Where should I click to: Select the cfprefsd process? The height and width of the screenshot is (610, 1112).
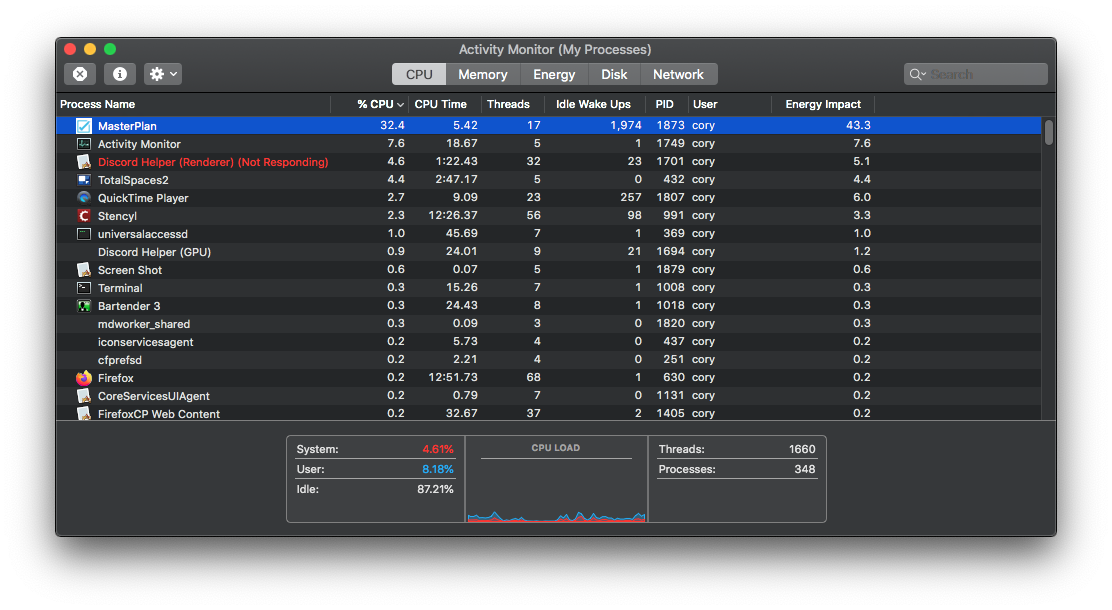tap(120, 360)
